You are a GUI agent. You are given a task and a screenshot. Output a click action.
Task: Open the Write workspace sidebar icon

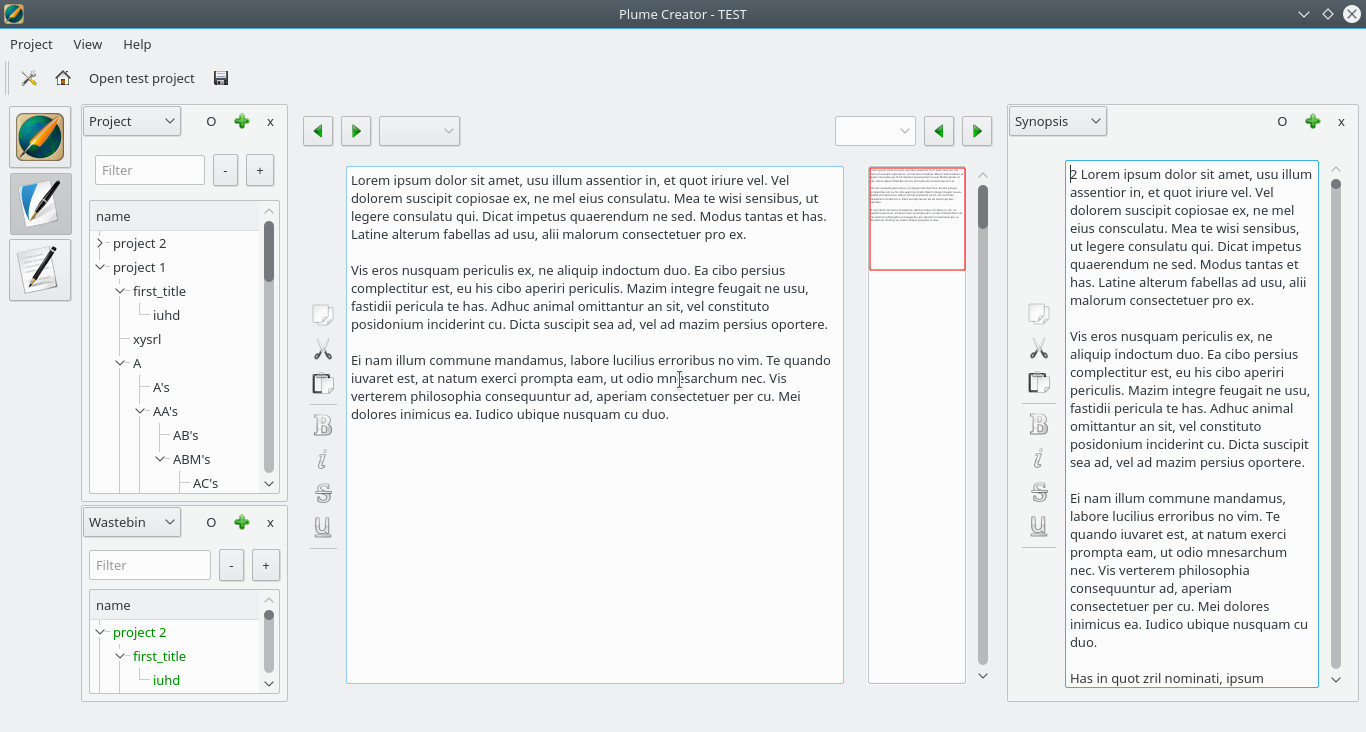pos(40,137)
